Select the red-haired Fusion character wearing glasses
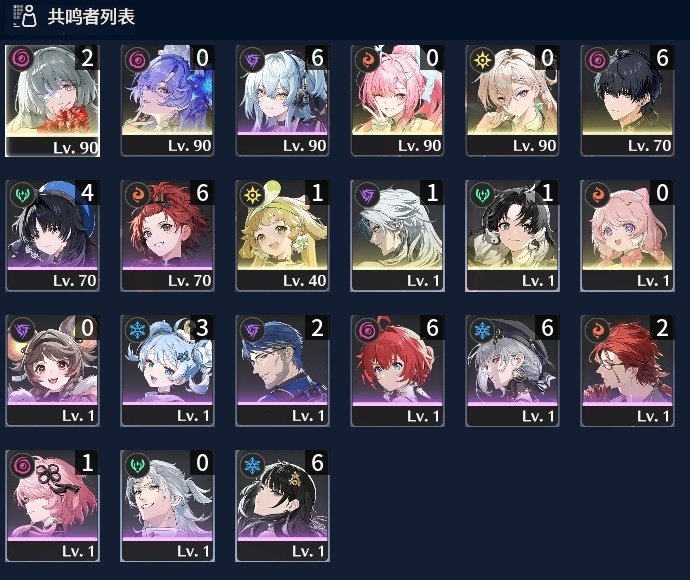This screenshot has height=580, width=690. click(627, 371)
